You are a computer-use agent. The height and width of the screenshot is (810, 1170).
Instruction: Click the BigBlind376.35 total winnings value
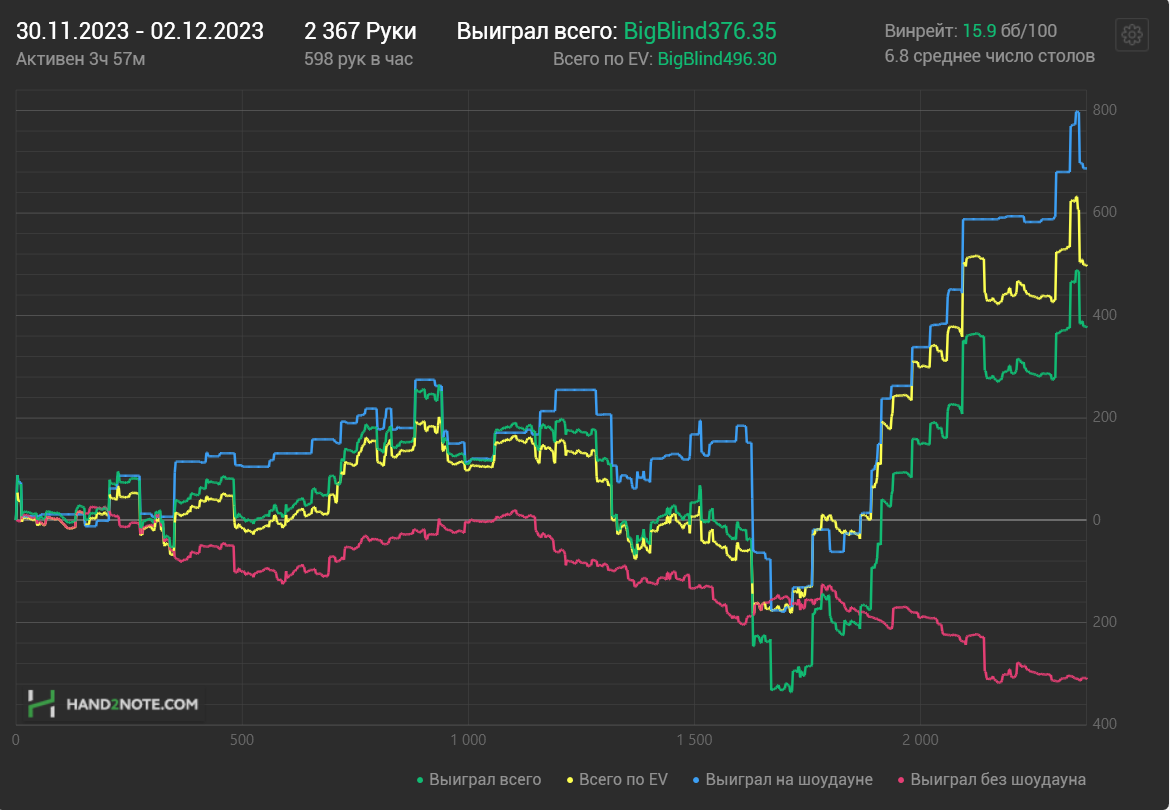coord(700,31)
